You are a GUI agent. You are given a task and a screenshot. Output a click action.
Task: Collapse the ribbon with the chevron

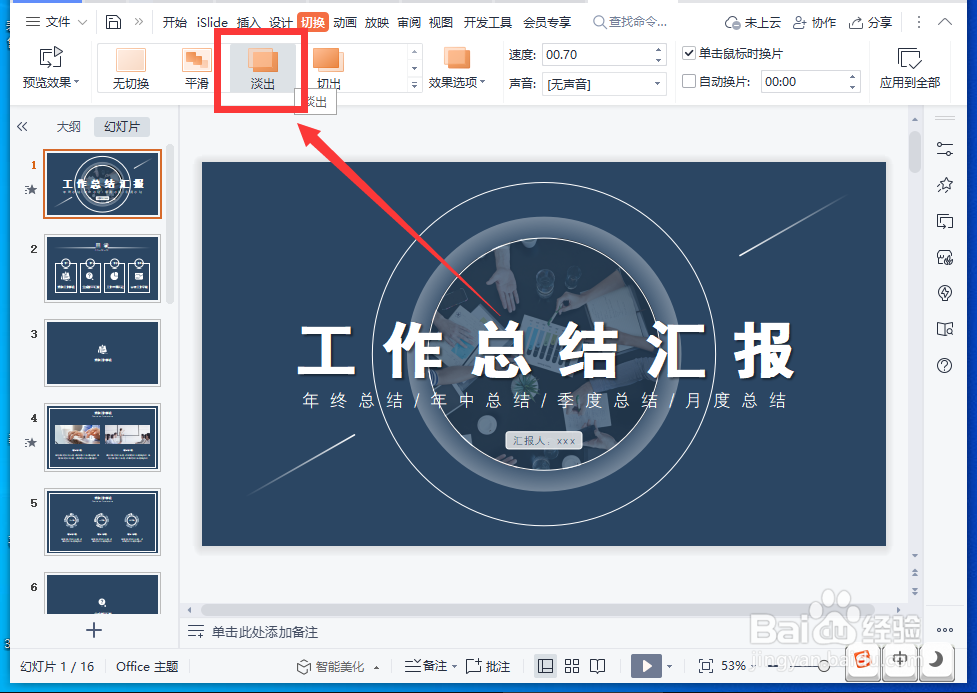945,22
